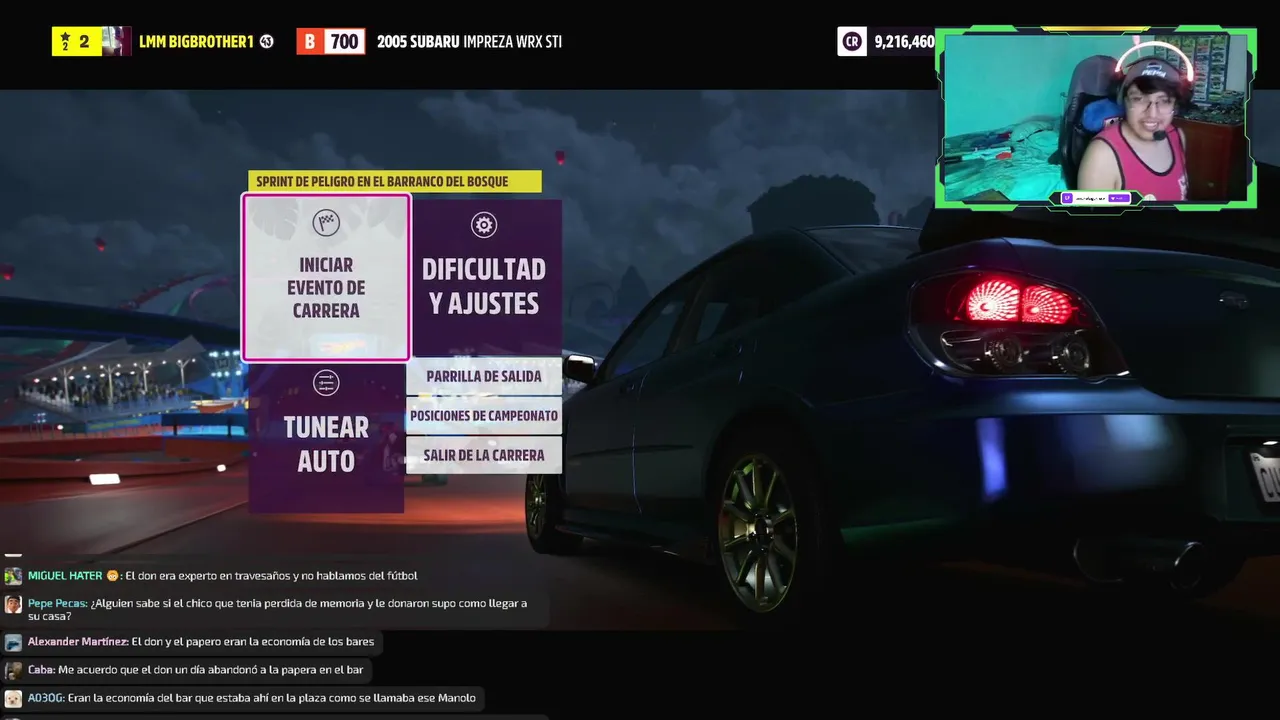Select Parrilla de Salida menu option
This screenshot has width=1280, height=720.
tap(484, 376)
